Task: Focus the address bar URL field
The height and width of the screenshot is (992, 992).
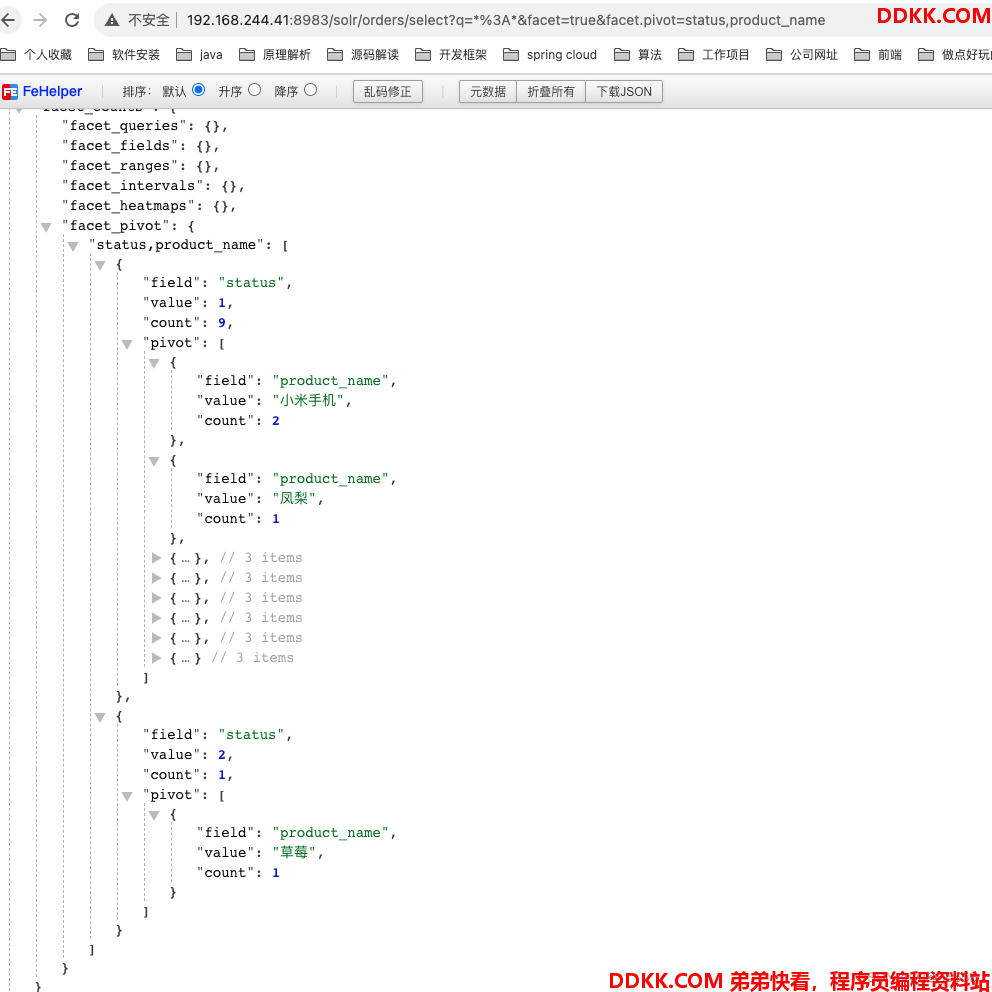Action: click(505, 20)
